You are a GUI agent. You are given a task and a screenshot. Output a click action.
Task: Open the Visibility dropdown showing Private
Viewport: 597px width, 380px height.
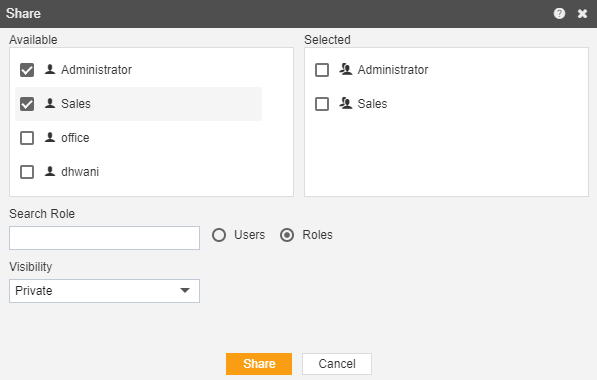click(x=104, y=291)
